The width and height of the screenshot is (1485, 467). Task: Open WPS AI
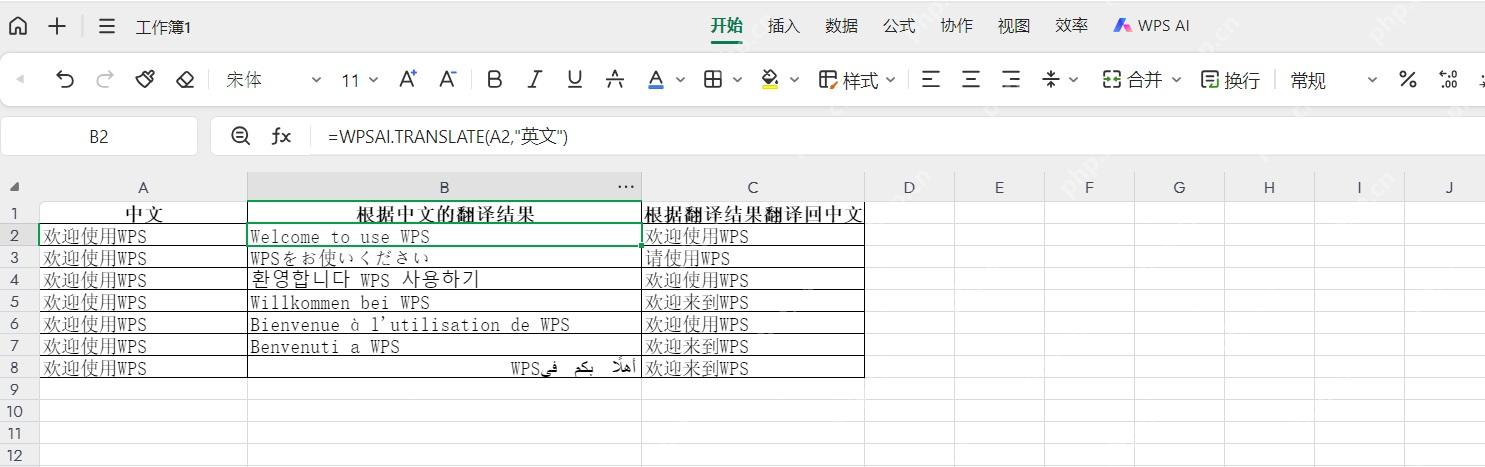point(1152,26)
